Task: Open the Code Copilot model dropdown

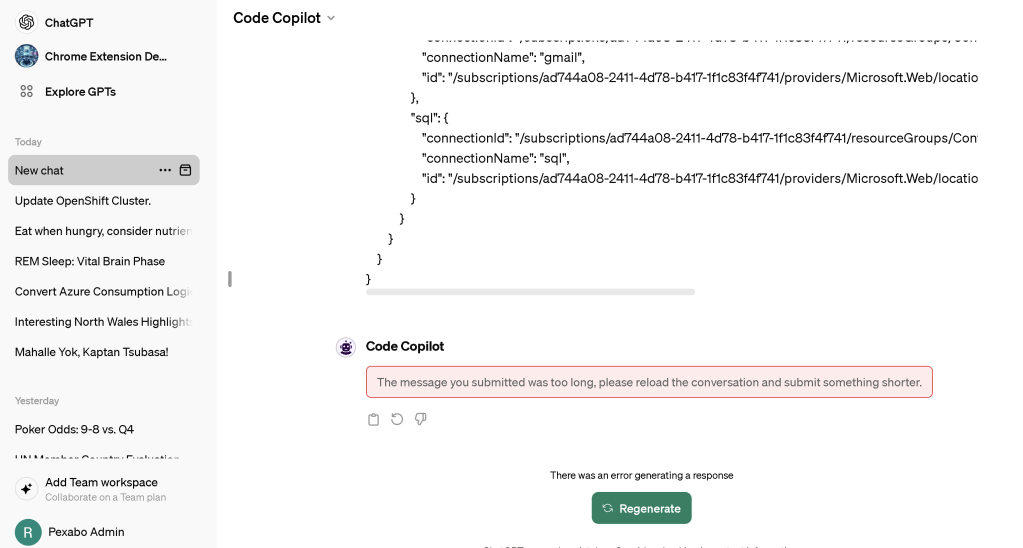Action: coord(284,18)
